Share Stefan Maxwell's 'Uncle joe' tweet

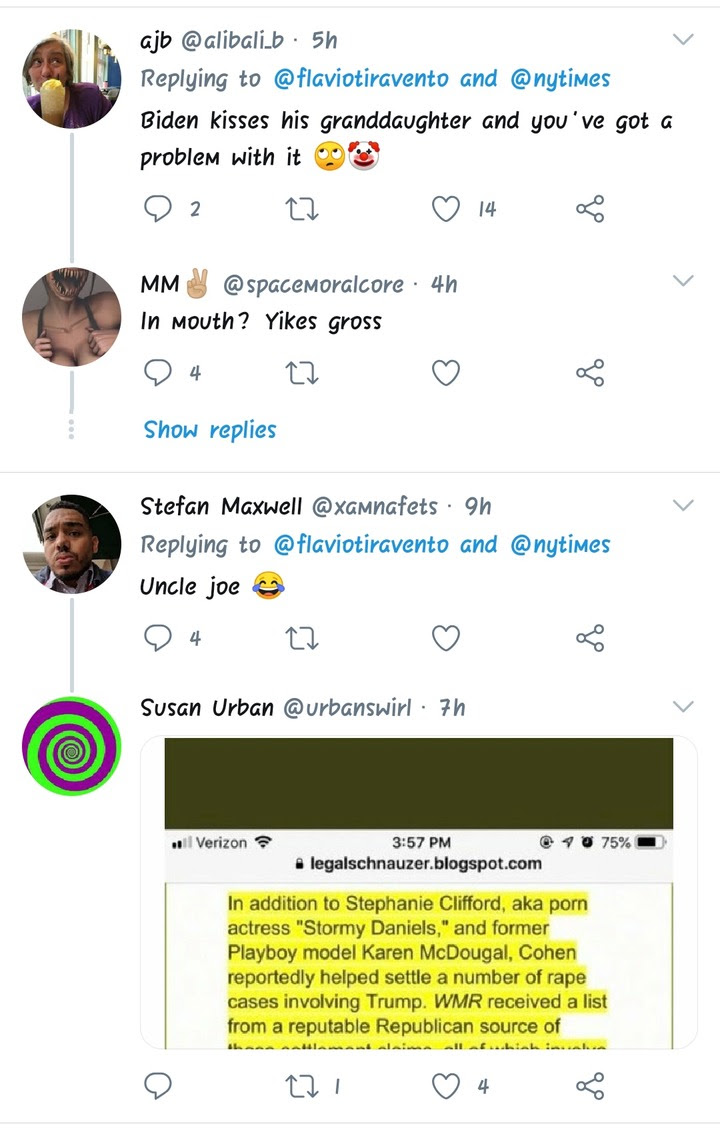[x=590, y=638]
